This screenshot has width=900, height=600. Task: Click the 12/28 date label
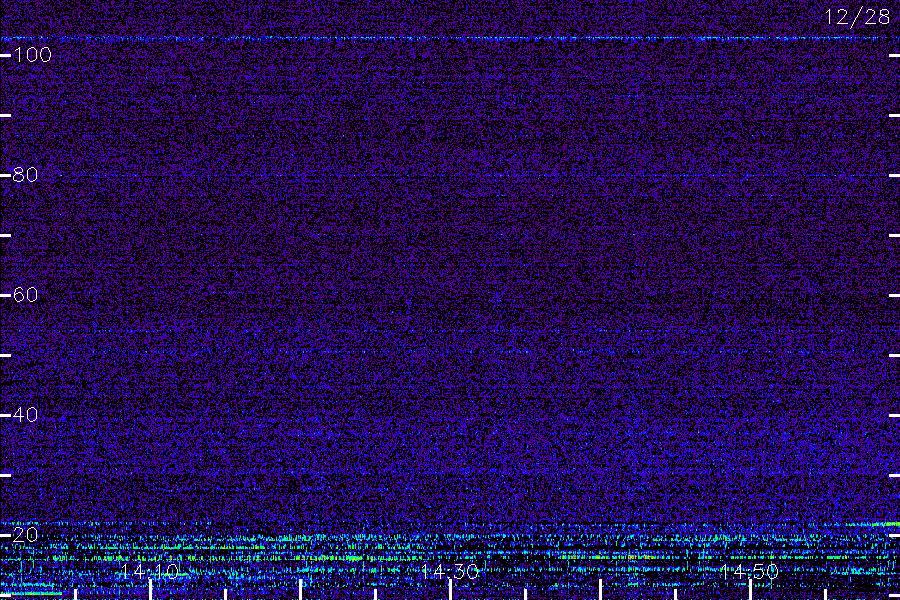[857, 17]
